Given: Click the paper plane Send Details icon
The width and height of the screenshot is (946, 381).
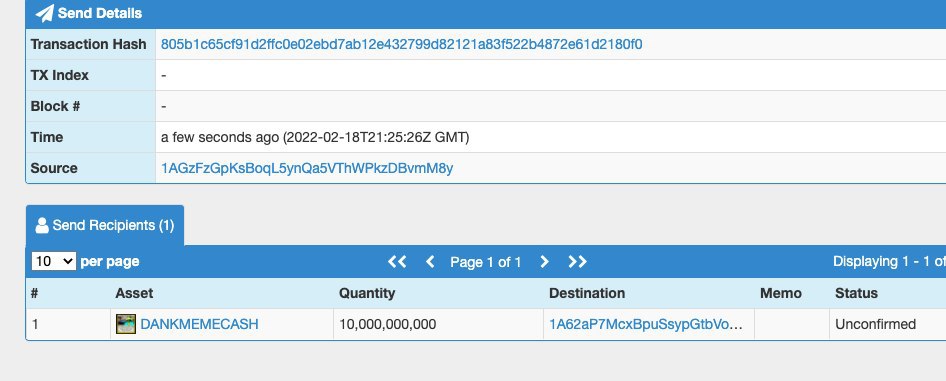Looking at the screenshot, I should point(45,13).
